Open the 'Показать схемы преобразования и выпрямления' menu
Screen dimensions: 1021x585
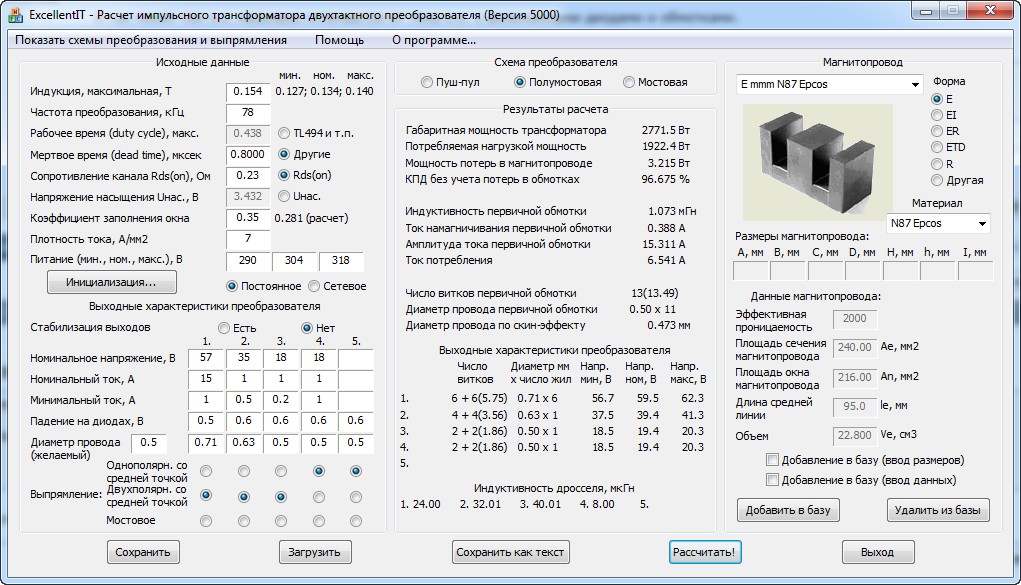point(151,40)
